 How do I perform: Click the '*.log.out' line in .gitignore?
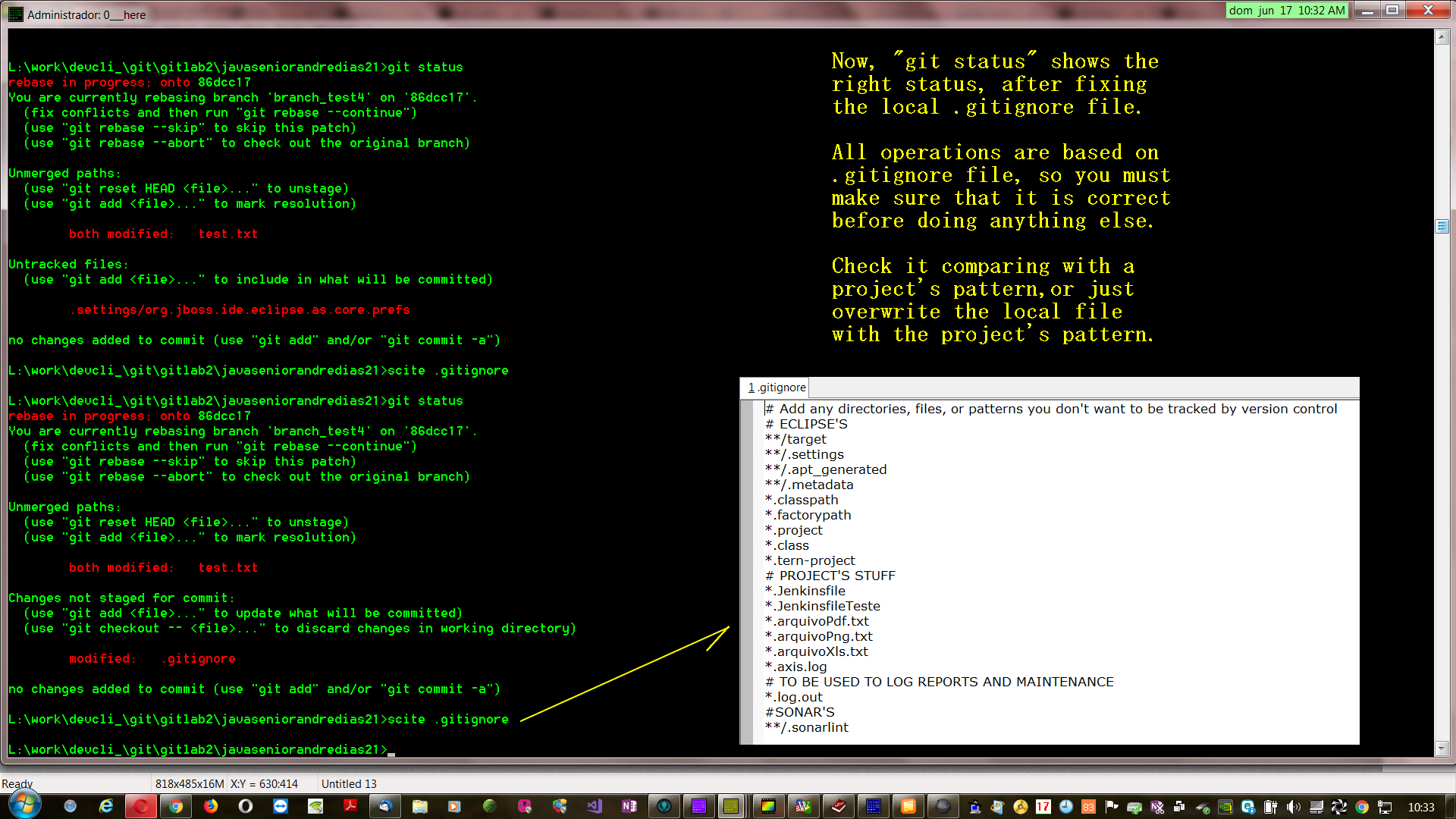coord(794,697)
